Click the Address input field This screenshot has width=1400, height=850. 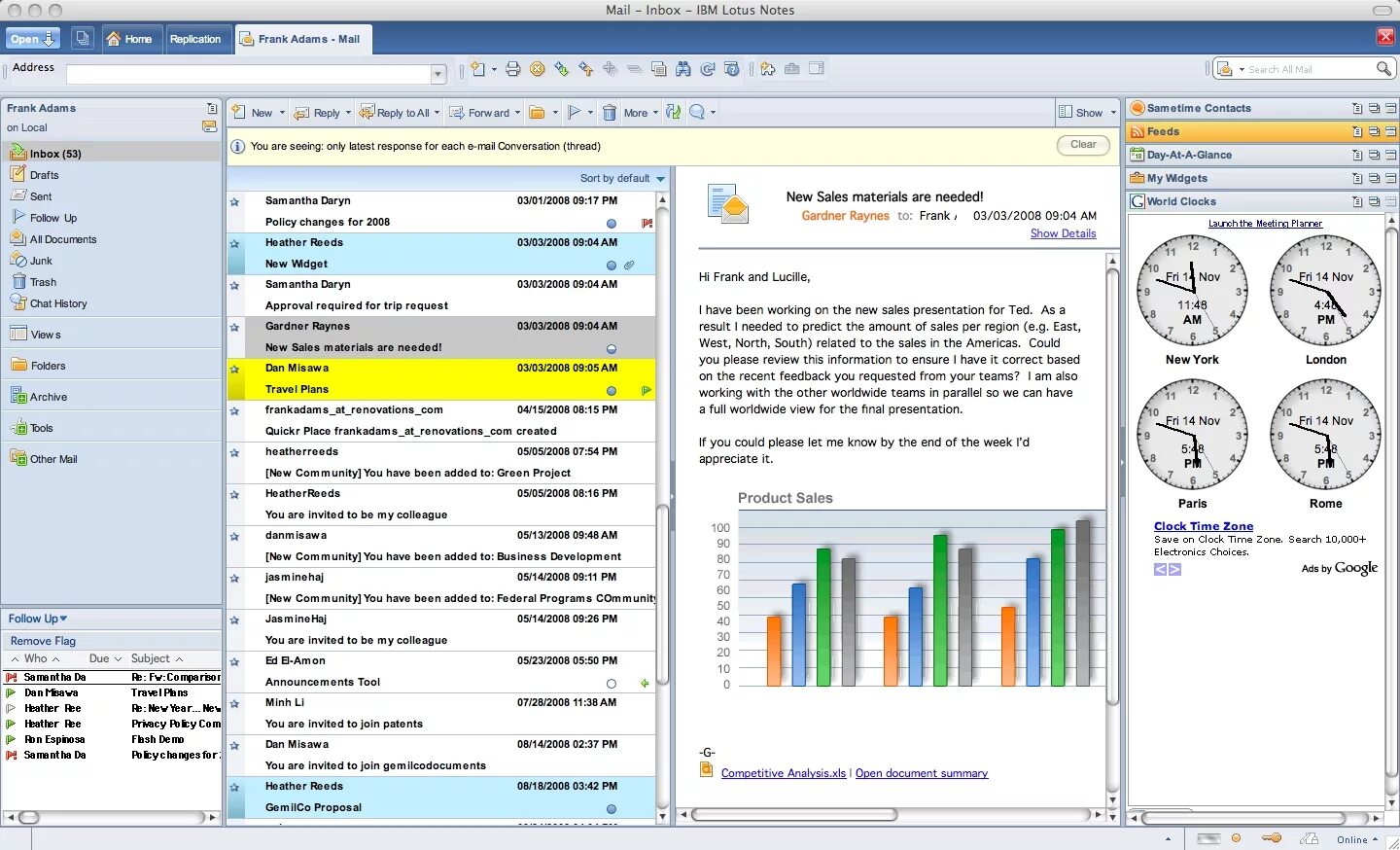[x=248, y=75]
